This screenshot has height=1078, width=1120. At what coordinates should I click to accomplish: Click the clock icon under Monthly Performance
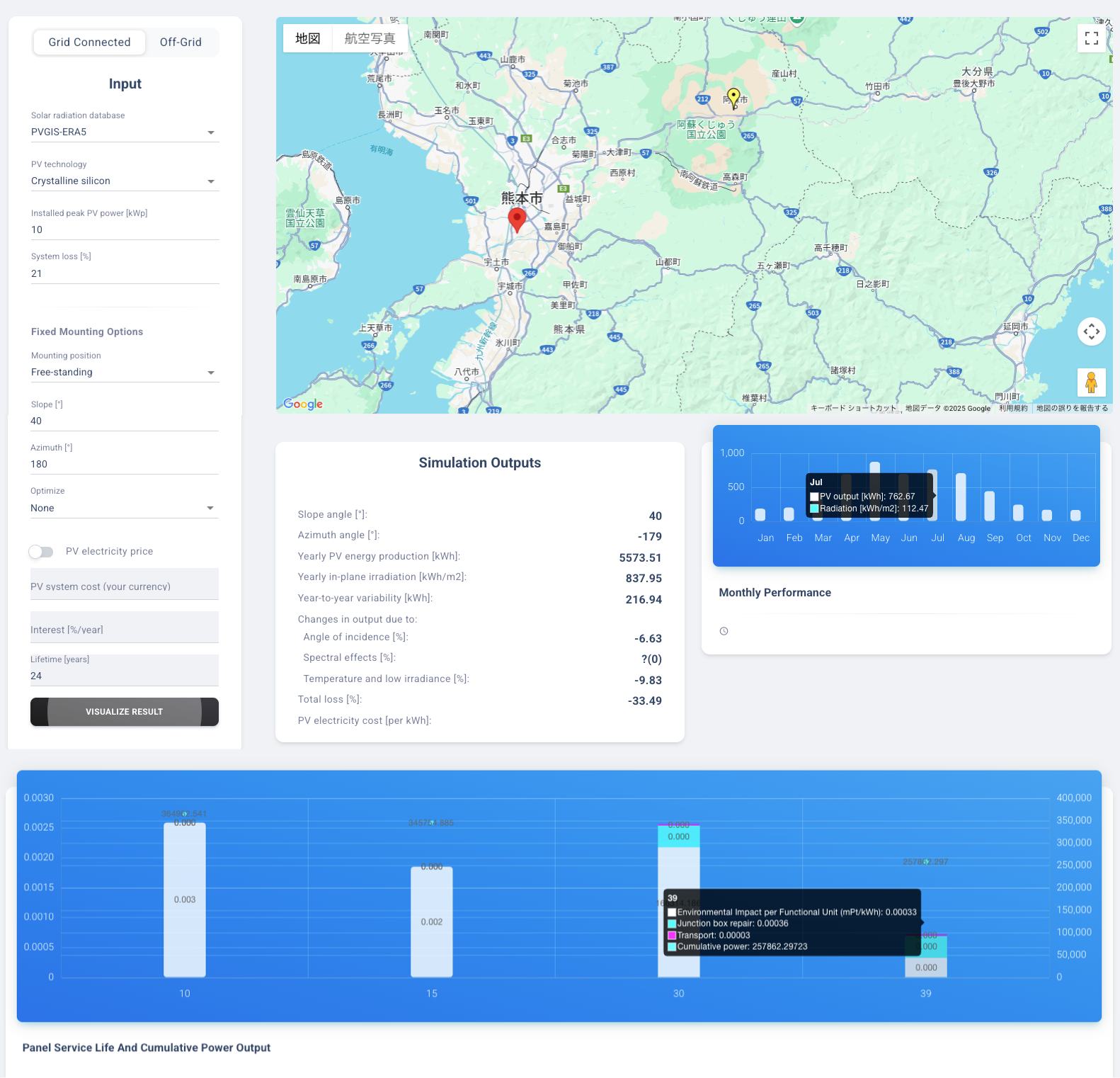724,631
